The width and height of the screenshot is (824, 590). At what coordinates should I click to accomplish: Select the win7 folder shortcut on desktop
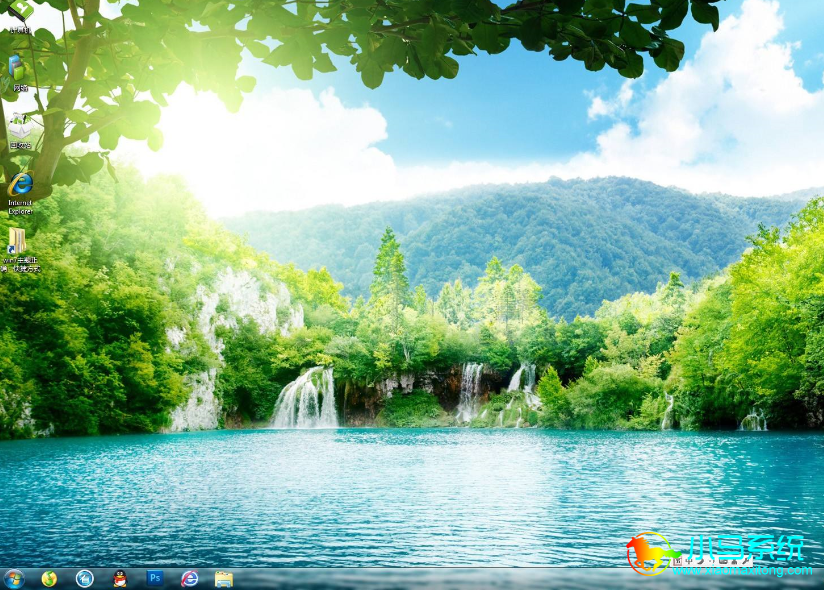point(20,250)
